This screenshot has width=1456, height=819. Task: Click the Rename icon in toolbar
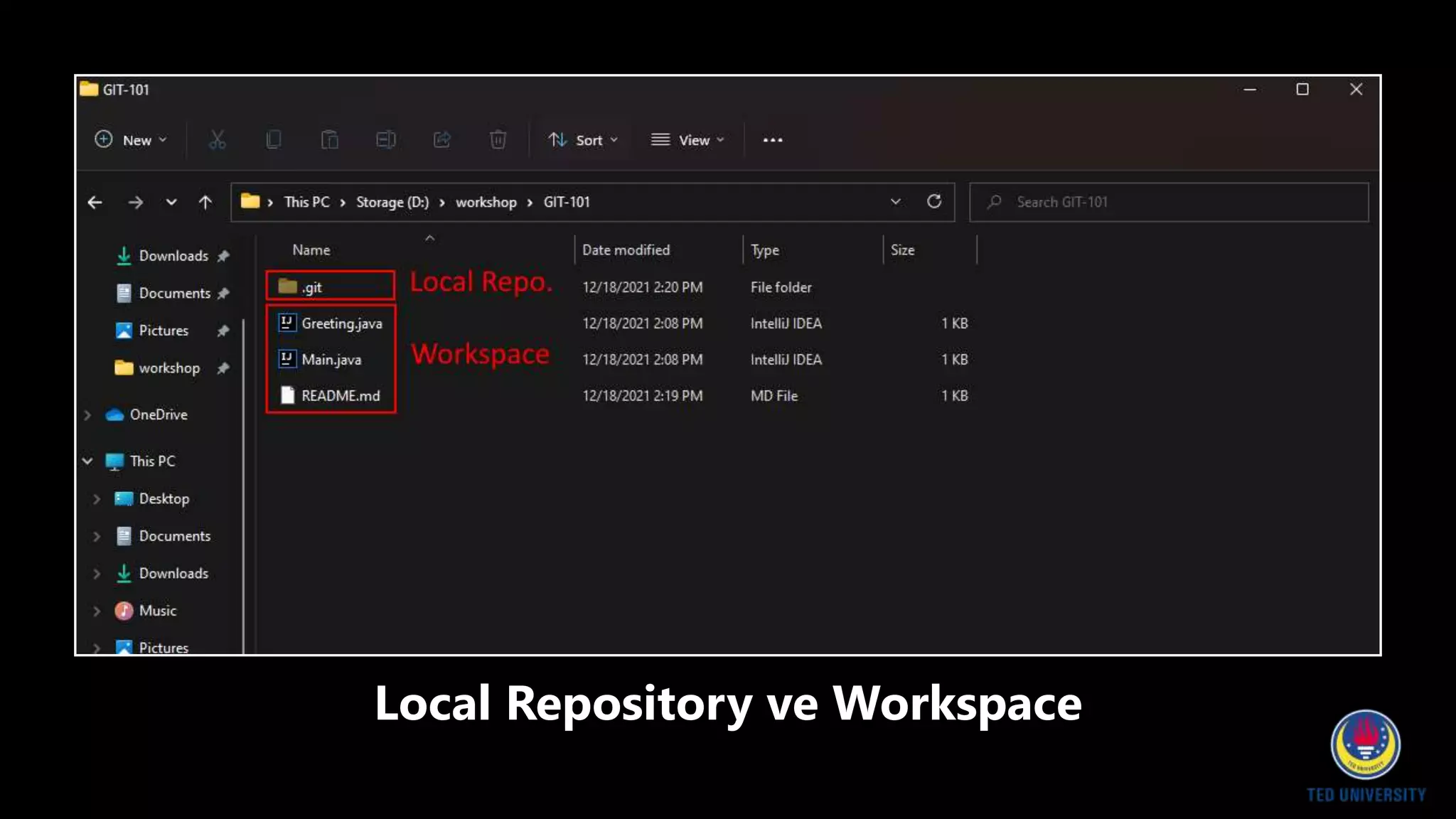[385, 140]
